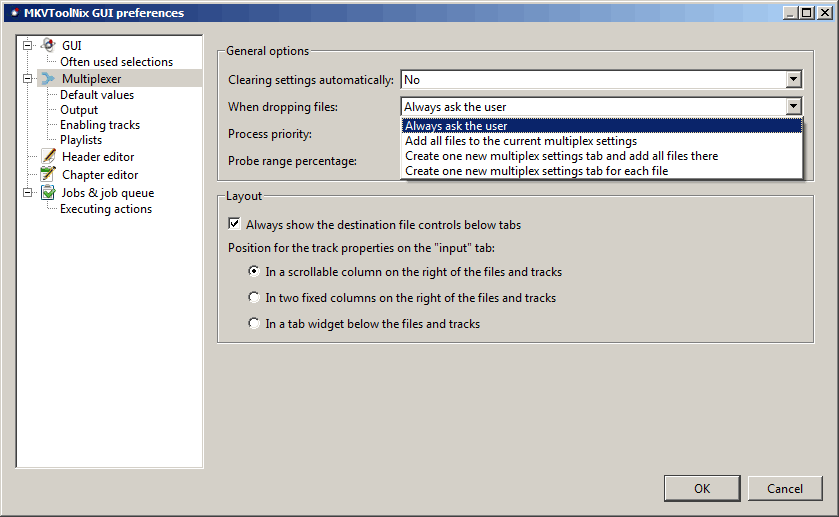This screenshot has width=839, height=517.
Task: Confirm preferences with OK button
Action: pyautogui.click(x=702, y=488)
